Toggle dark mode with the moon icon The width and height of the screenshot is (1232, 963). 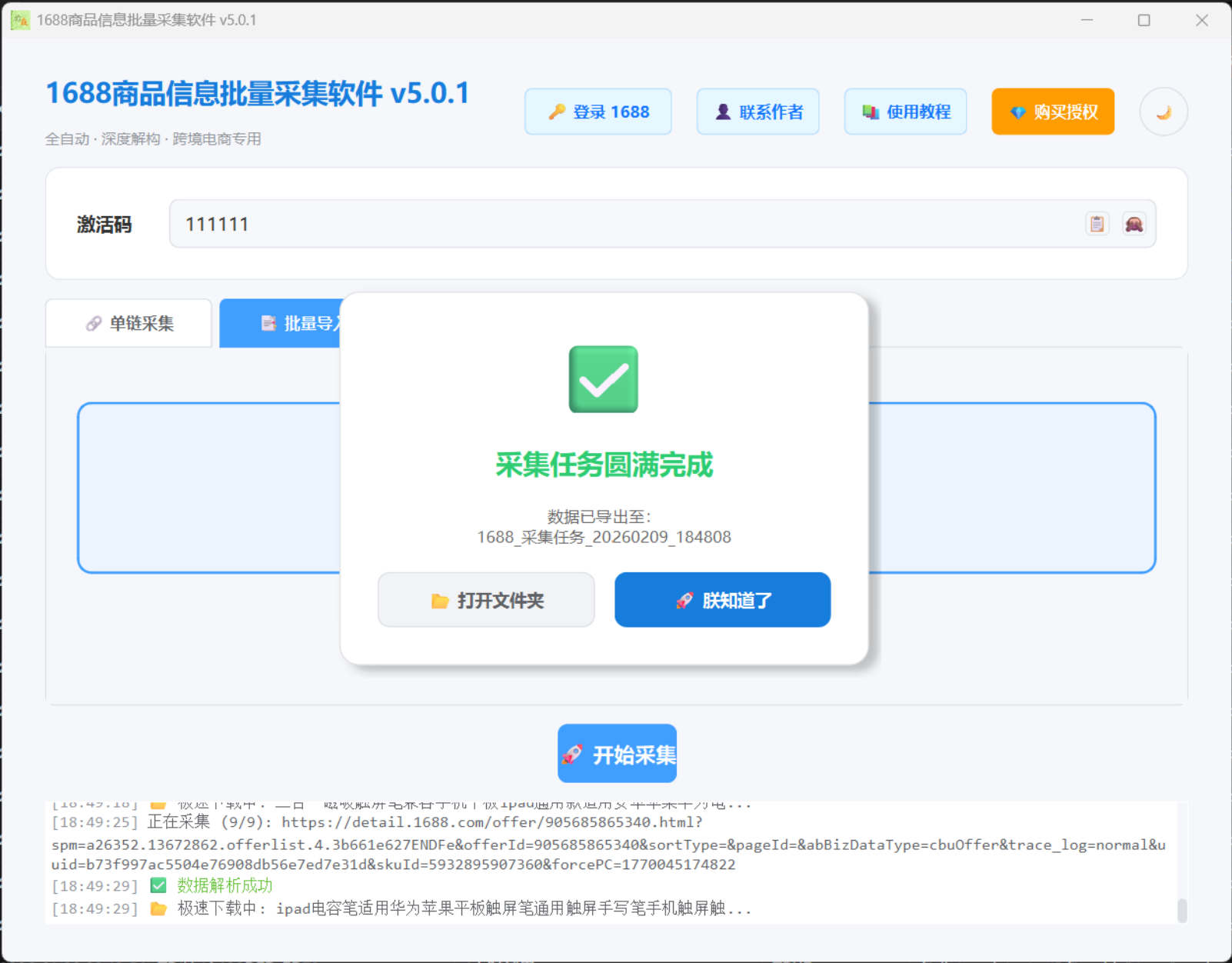(1163, 112)
